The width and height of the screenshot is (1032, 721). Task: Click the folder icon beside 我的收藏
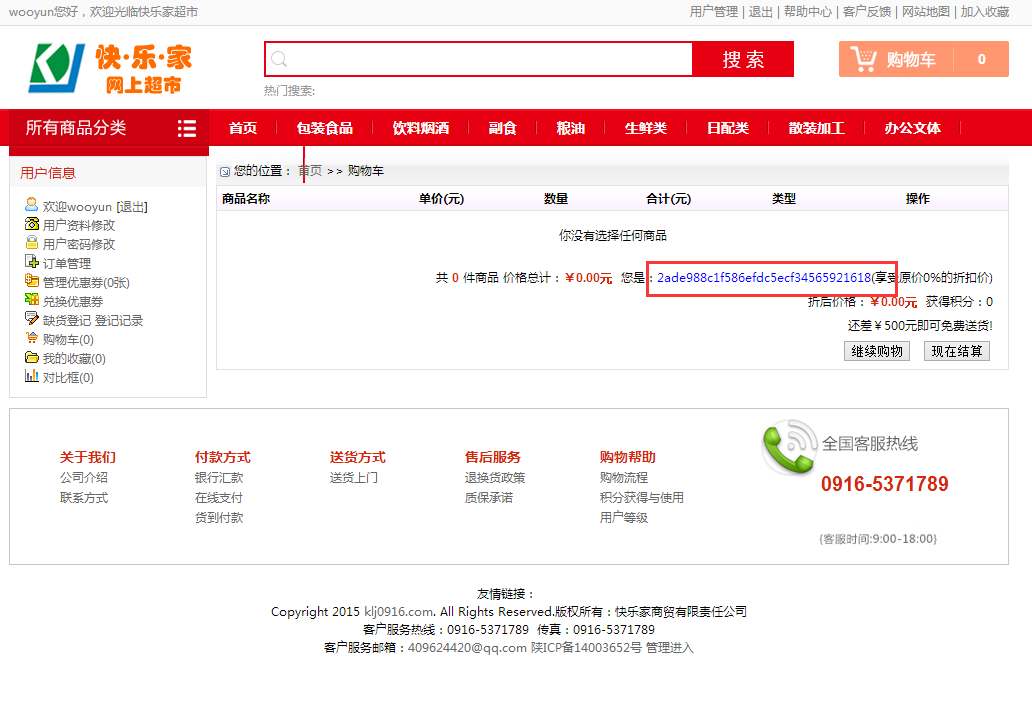coord(32,357)
